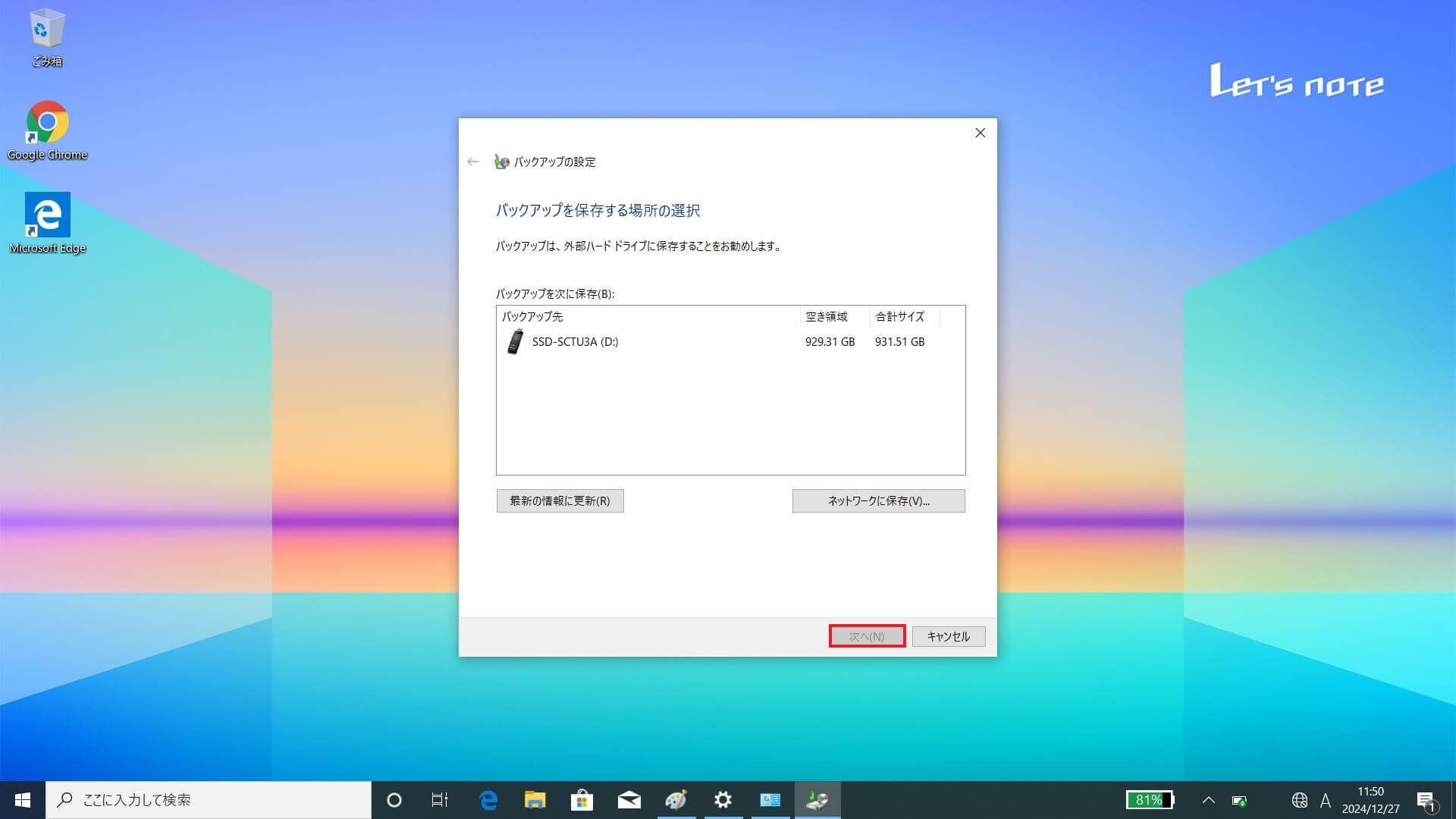Click the 最新の情報に更新(R) refresh button
The width and height of the screenshot is (1456, 819).
(x=560, y=500)
